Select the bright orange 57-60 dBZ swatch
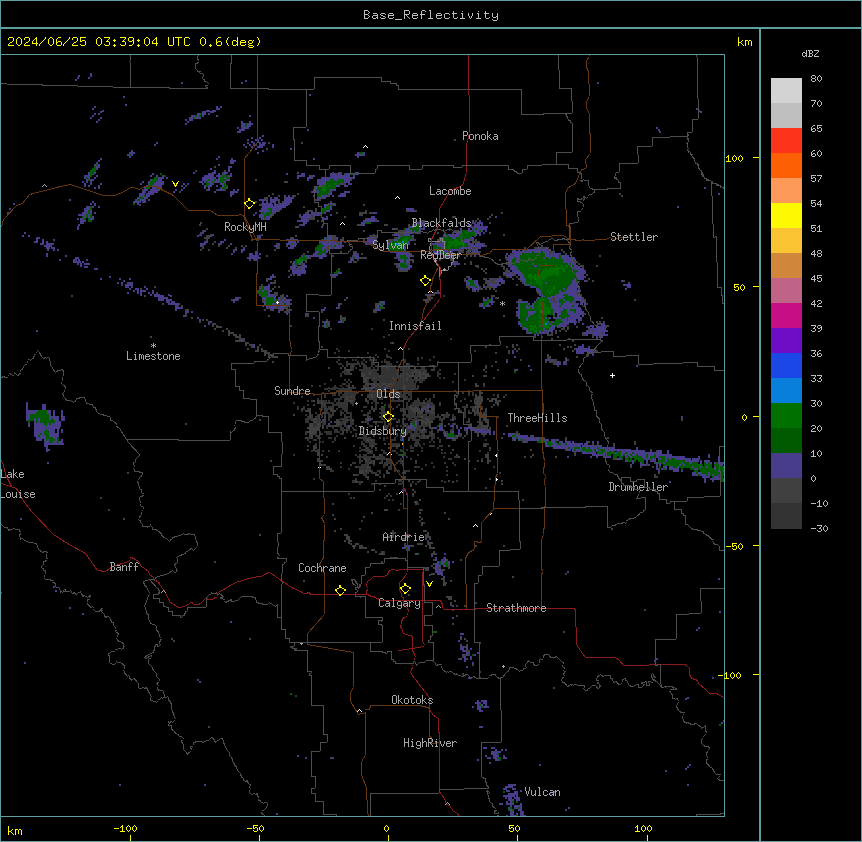The height and width of the screenshot is (842, 862). [x=786, y=165]
